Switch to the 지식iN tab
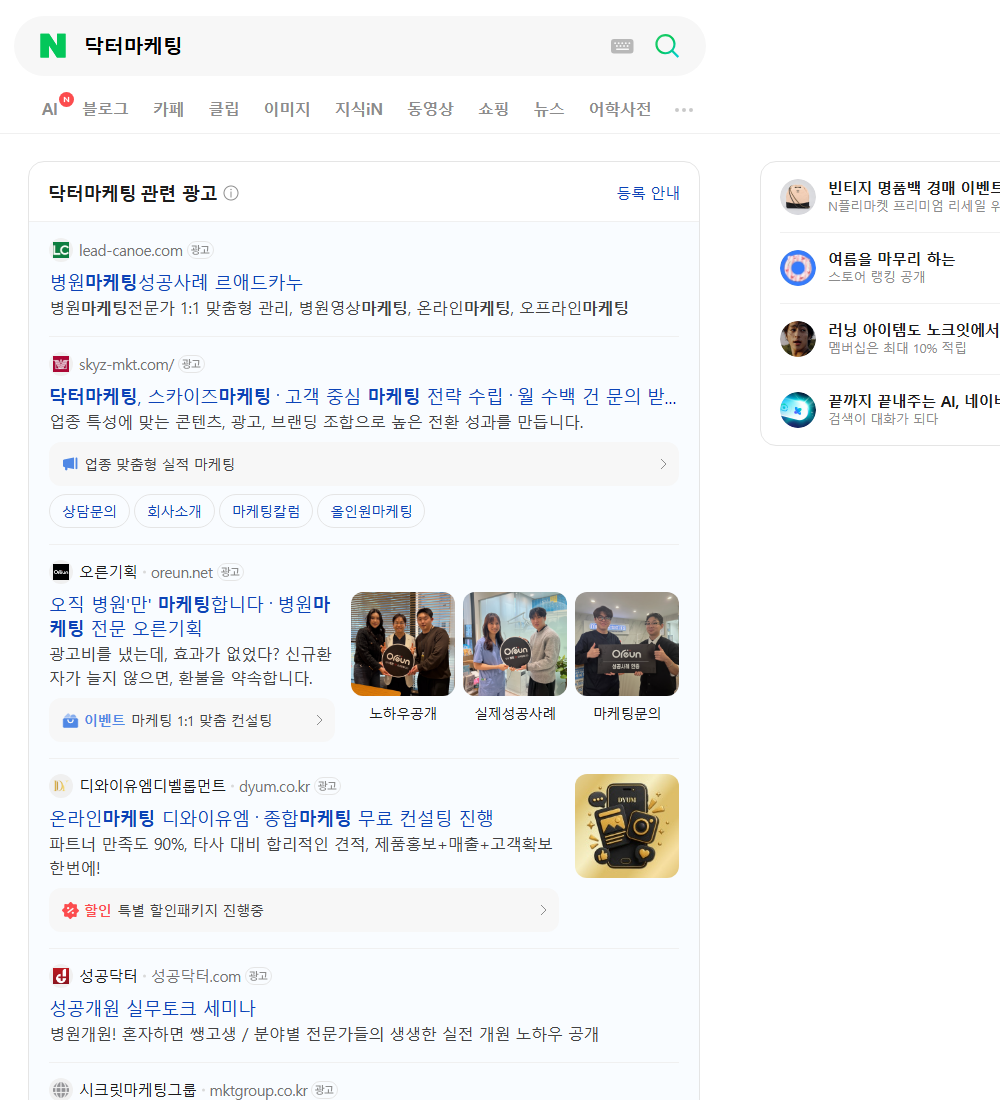 pyautogui.click(x=359, y=109)
